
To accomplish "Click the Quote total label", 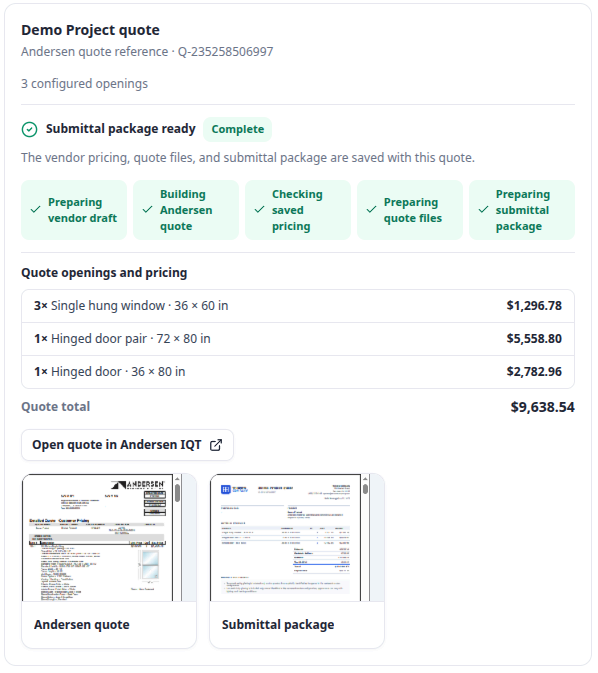I will click(56, 407).
